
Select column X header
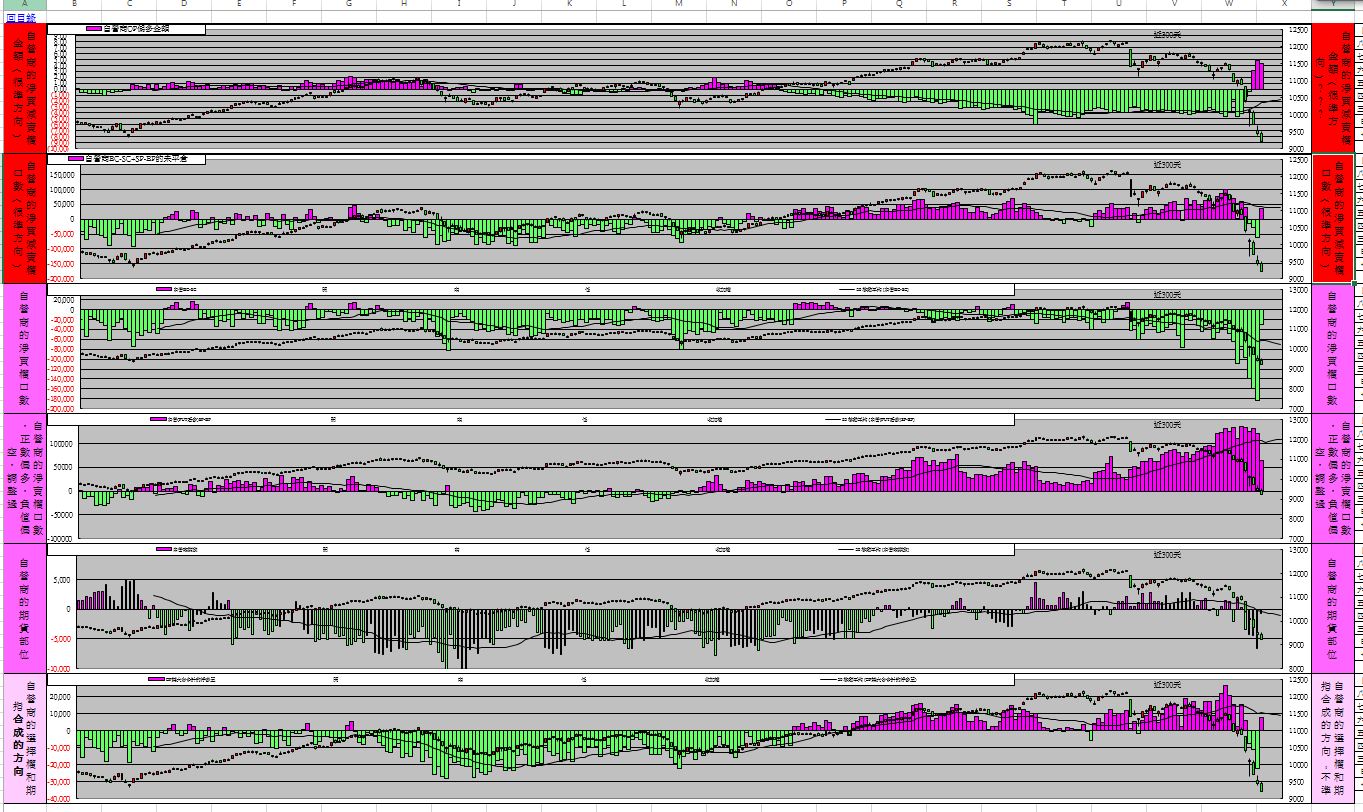(1284, 4)
